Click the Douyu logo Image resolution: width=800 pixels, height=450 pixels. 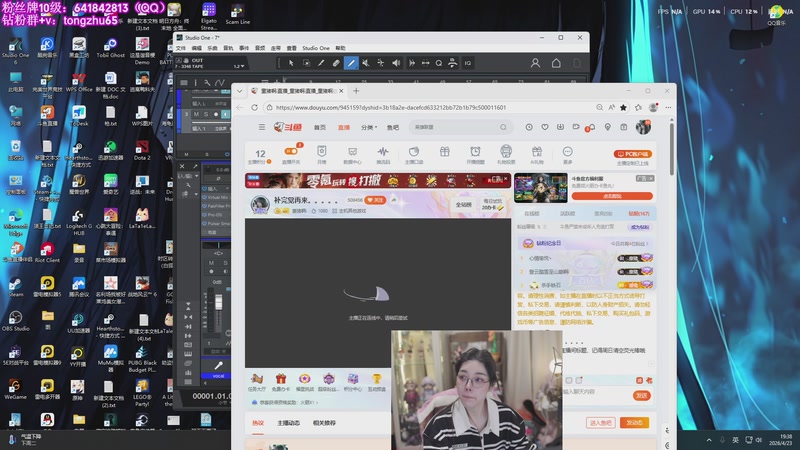287,127
